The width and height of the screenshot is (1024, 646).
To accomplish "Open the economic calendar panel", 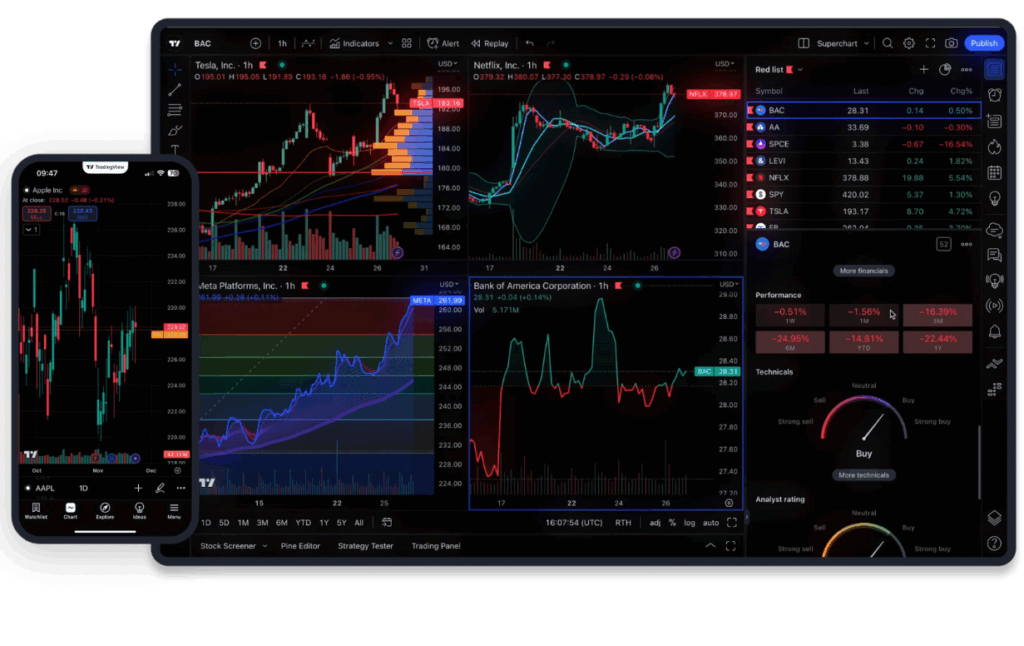I will coord(995,173).
